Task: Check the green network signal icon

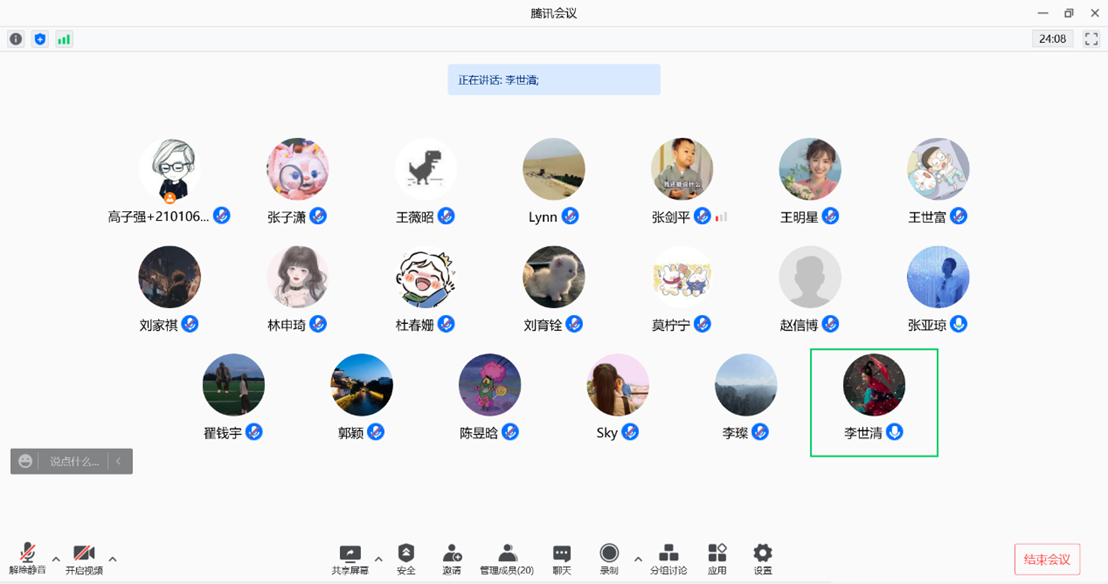Action: pos(64,39)
